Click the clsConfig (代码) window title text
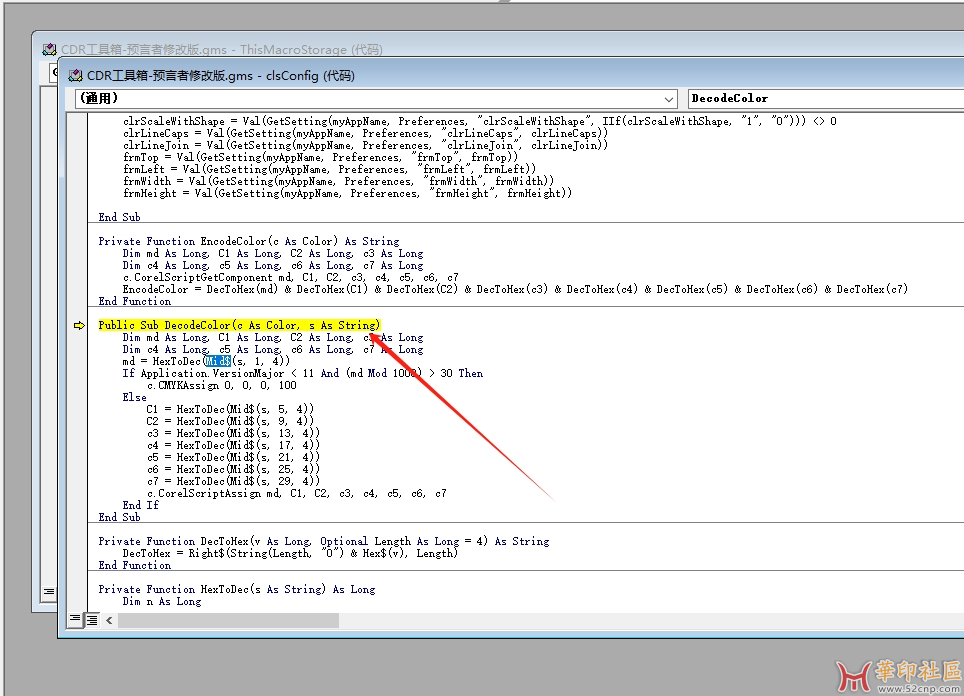 (x=221, y=76)
